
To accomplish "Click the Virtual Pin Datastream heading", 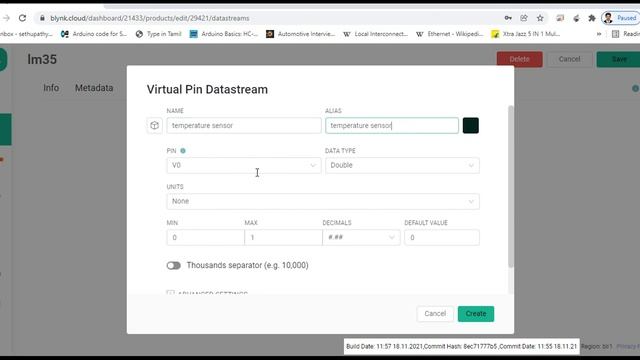I will pos(207,89).
